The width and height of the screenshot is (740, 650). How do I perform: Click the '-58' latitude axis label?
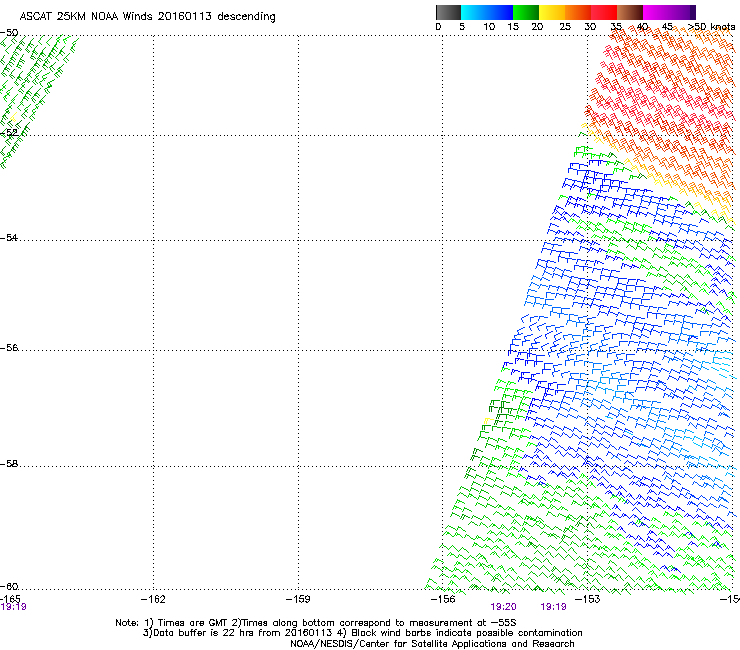pos(9,464)
